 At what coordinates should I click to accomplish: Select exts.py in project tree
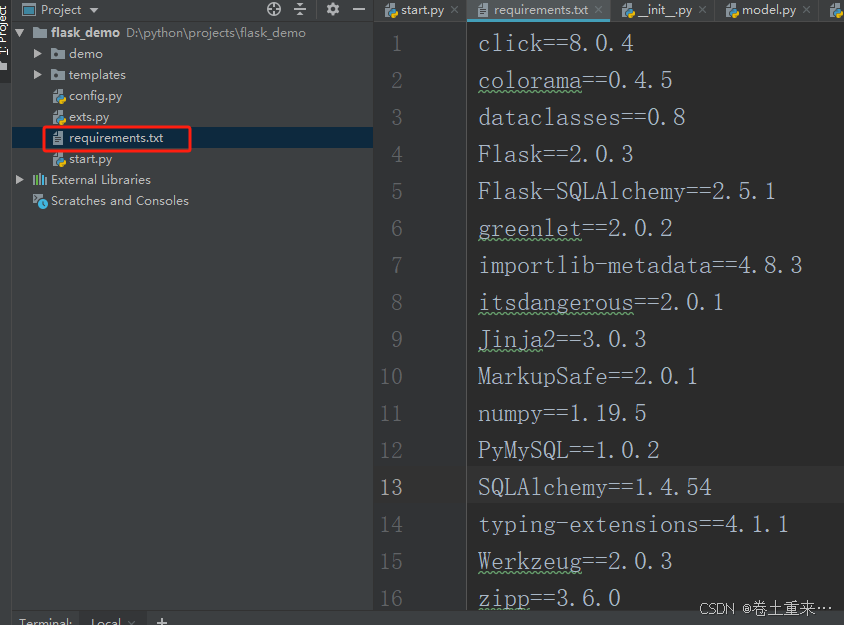[89, 117]
